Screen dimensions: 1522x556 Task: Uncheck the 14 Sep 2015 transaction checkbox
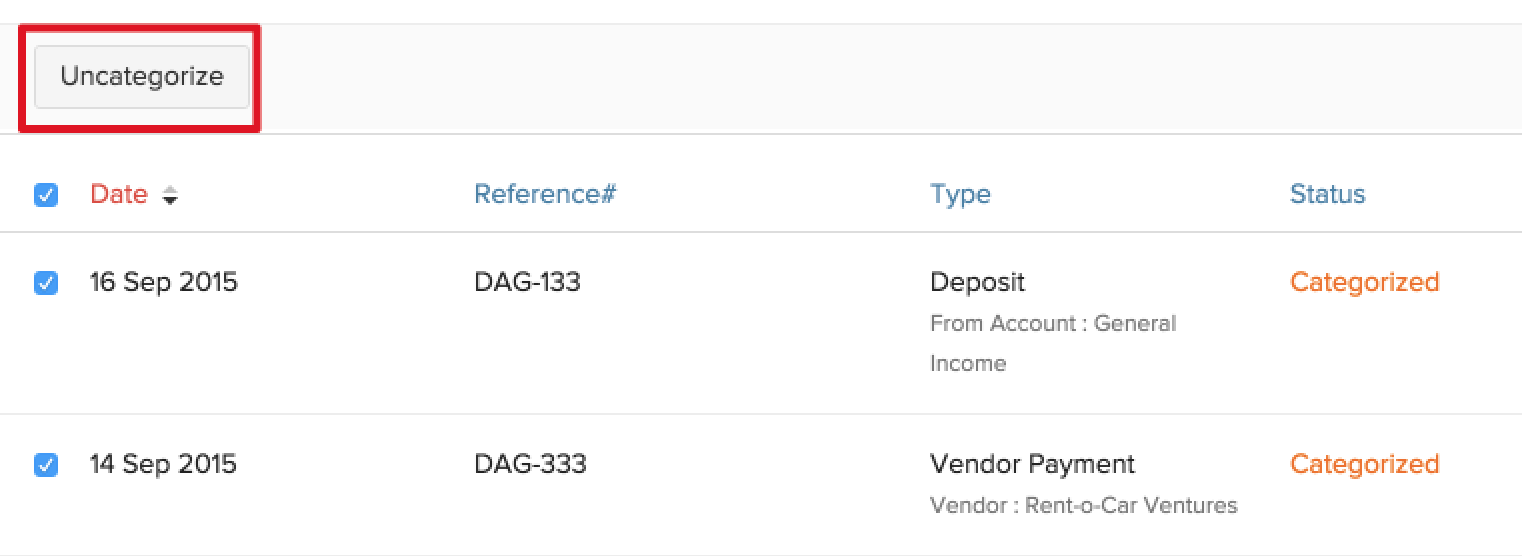[46, 465]
